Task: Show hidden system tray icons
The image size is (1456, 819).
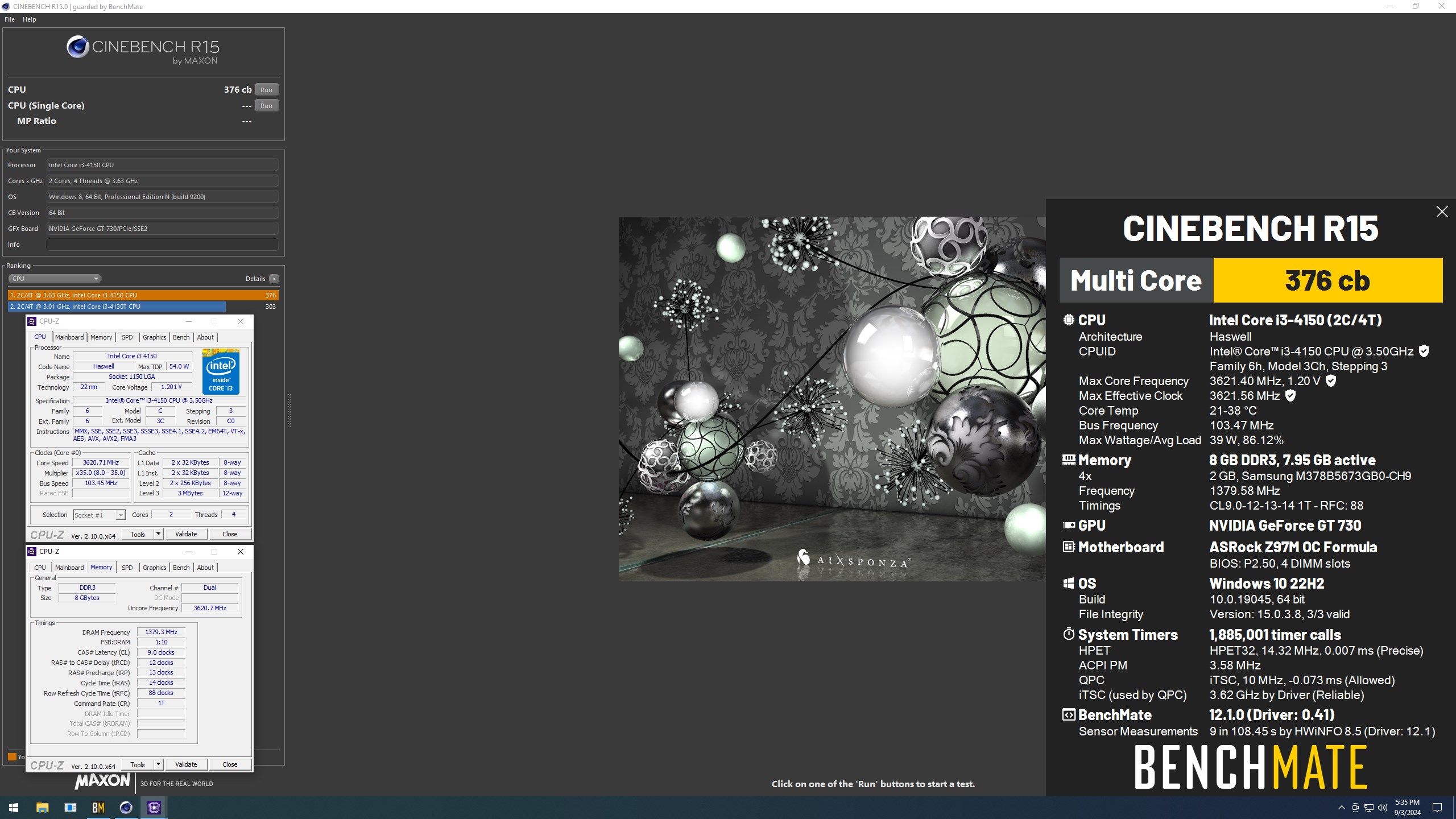Action: click(1342, 808)
